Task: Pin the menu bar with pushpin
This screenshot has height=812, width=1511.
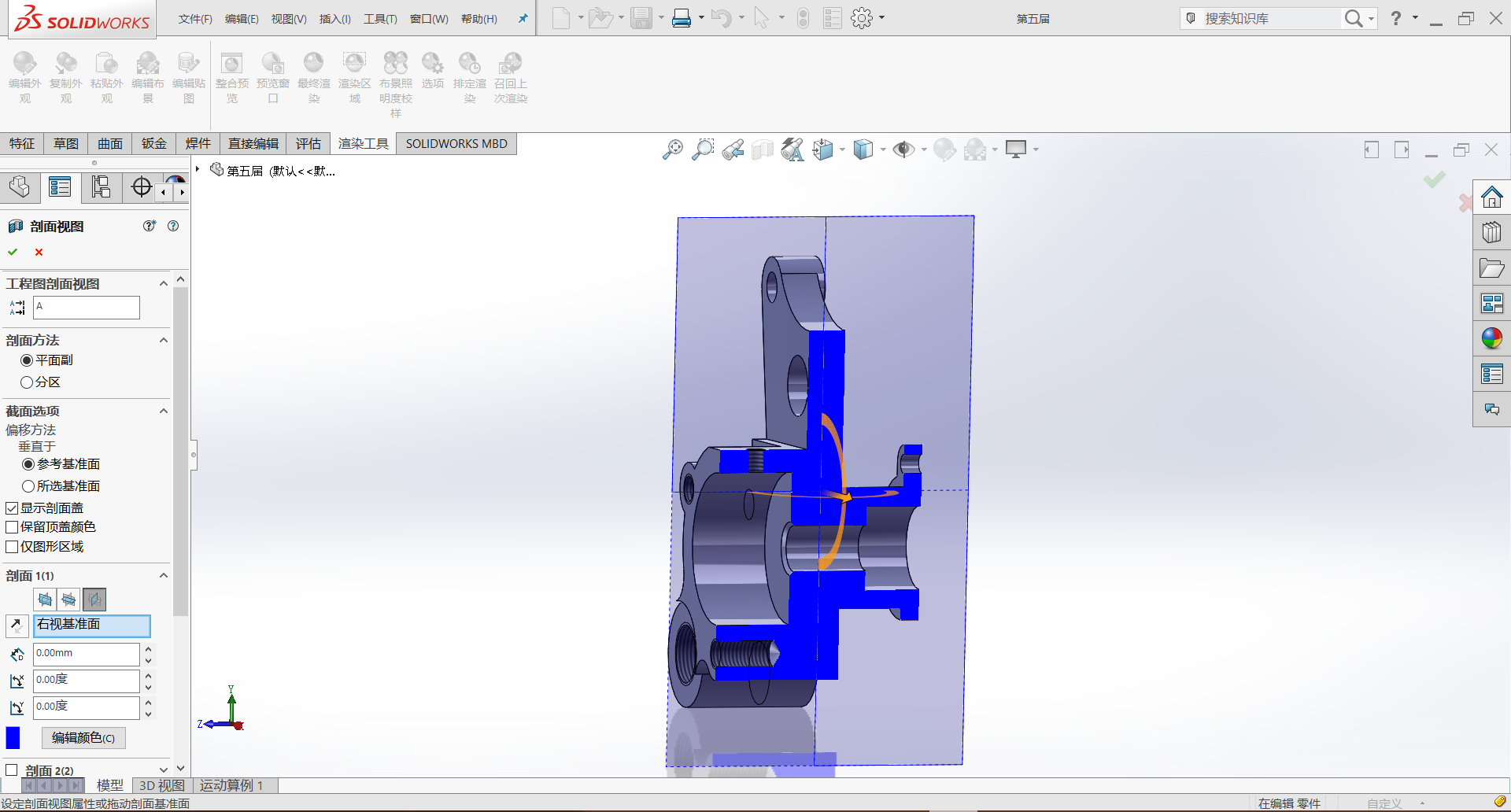Action: click(523, 18)
